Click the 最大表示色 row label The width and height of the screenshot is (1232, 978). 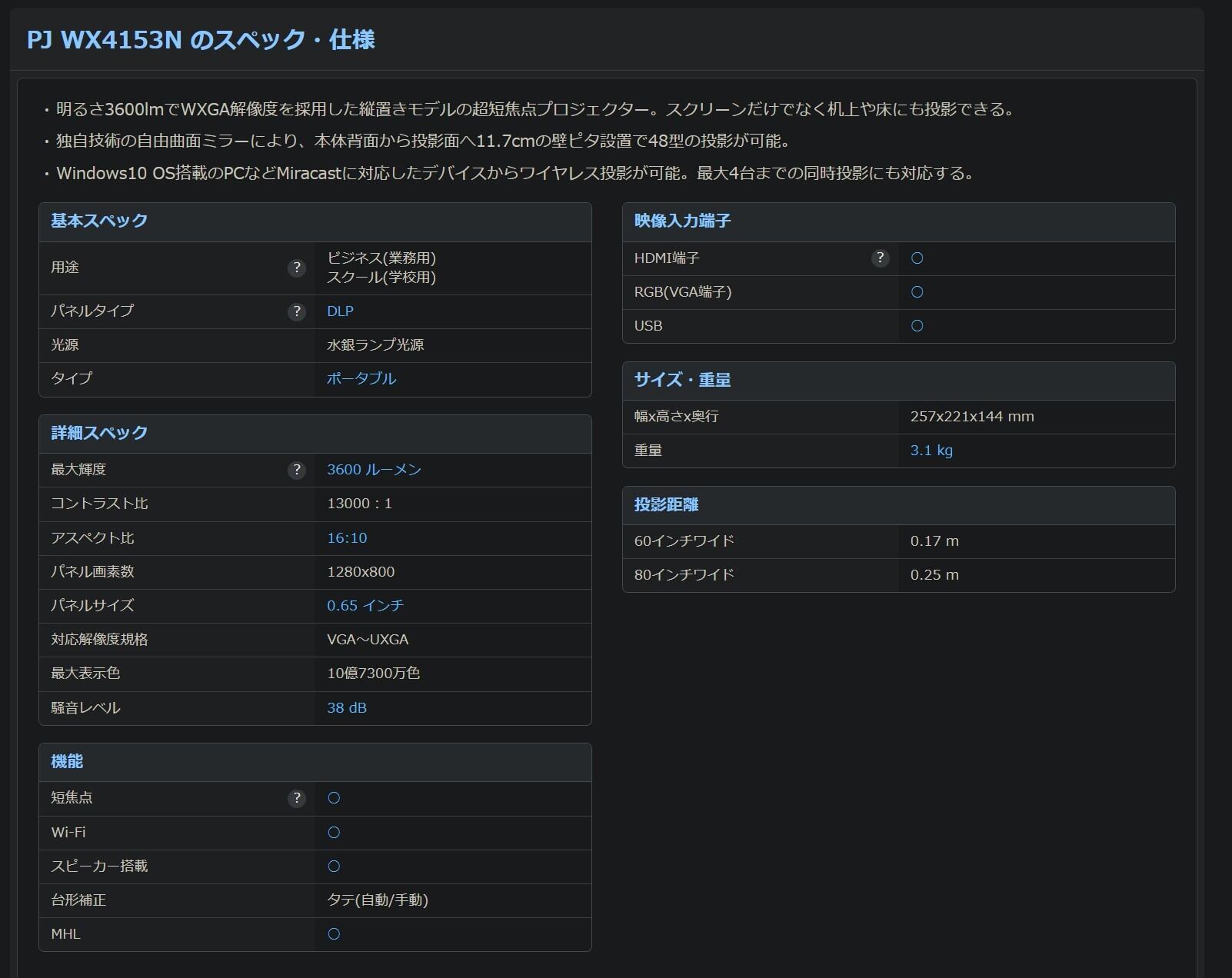(85, 674)
